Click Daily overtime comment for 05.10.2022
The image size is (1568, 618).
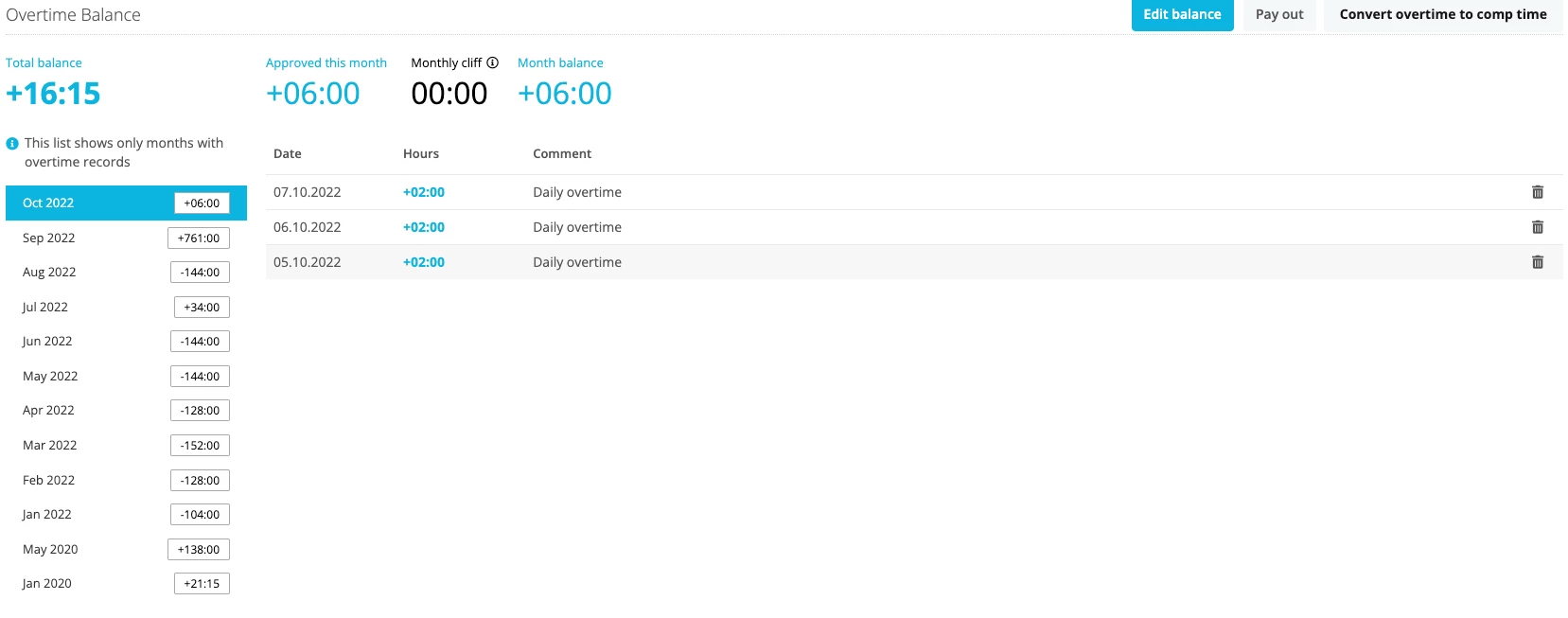point(577,262)
